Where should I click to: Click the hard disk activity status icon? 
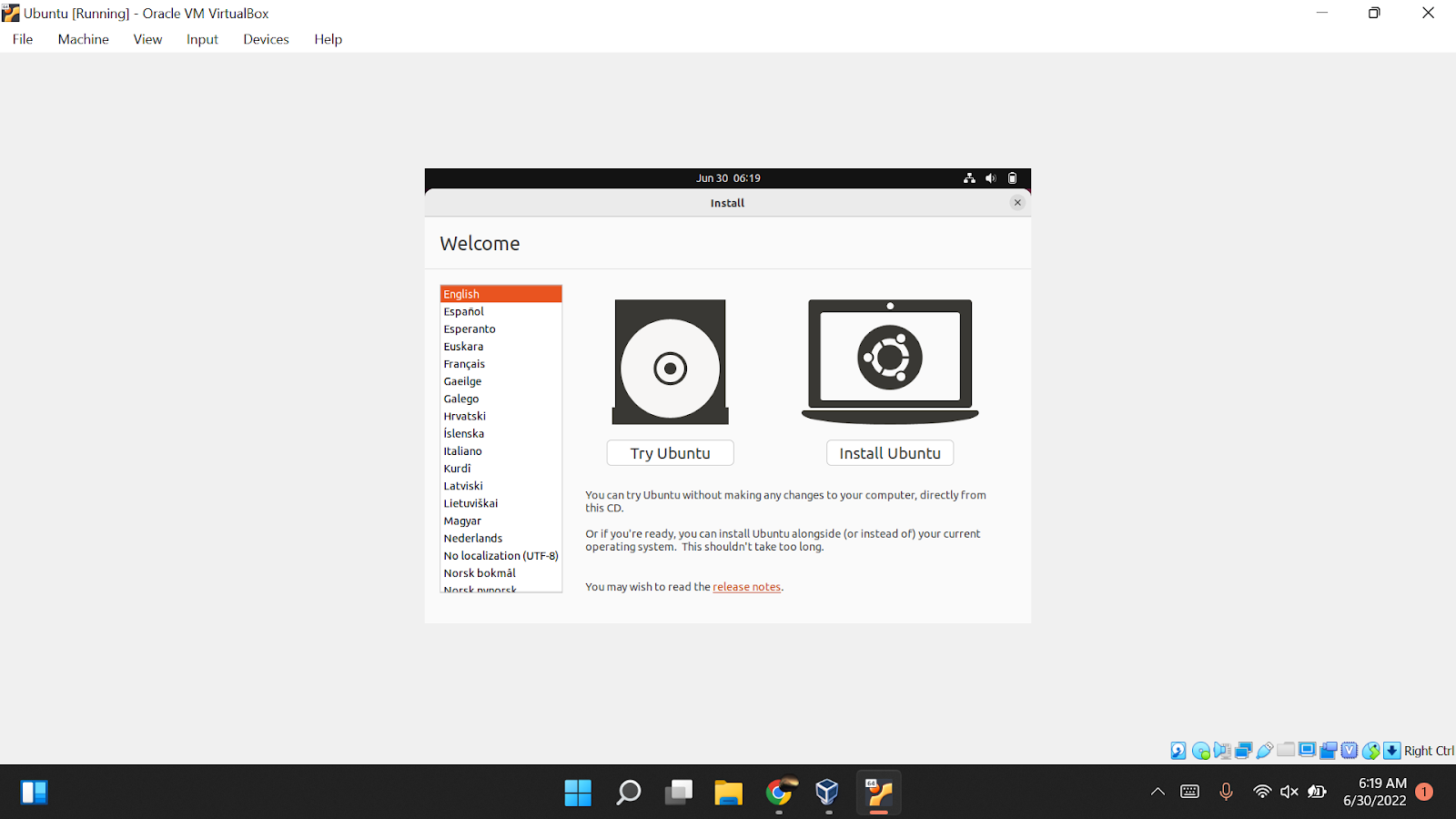click(x=1178, y=751)
